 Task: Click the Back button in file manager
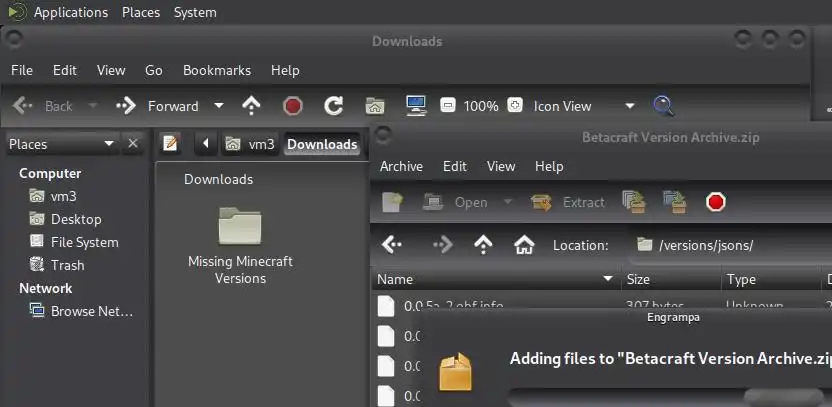pos(42,106)
